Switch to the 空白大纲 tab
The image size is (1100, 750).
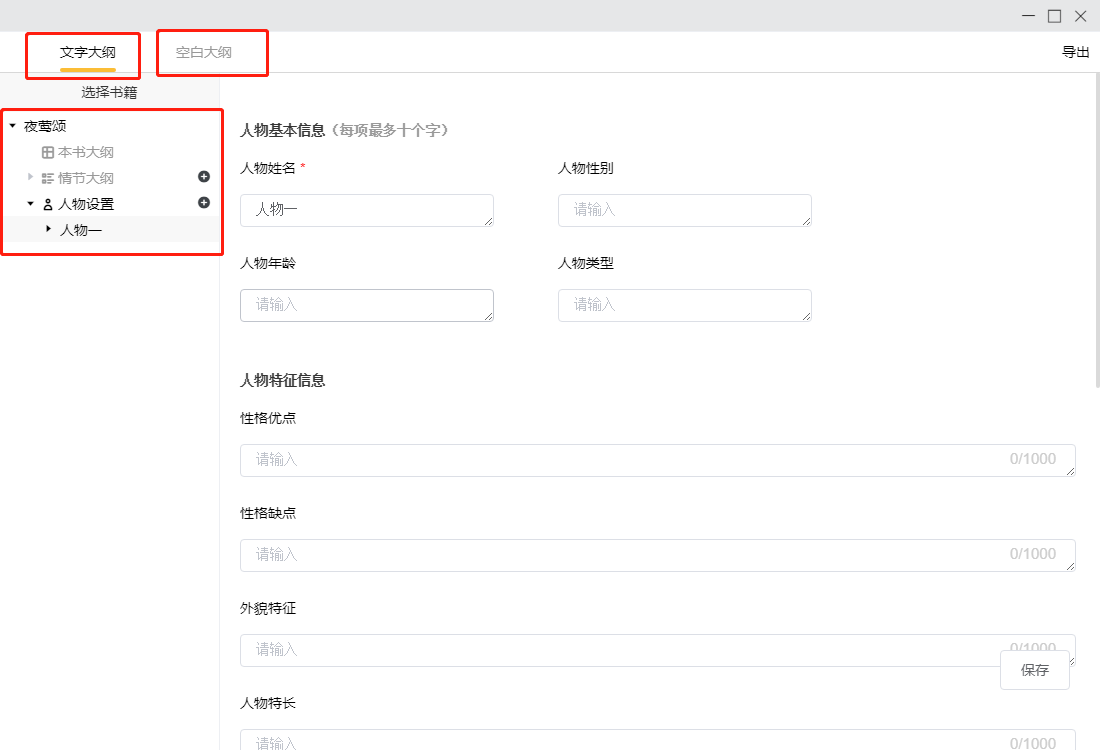[203, 53]
